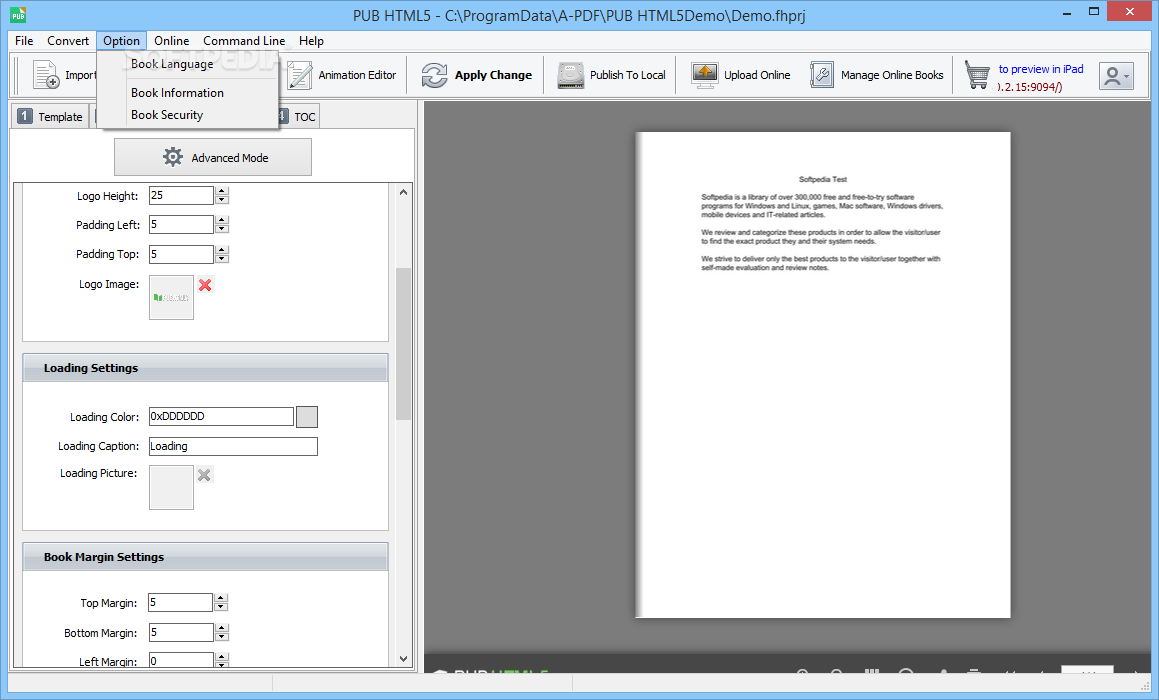Click the Padding Left input field
Screen dimensions: 1159x700
(x=181, y=224)
